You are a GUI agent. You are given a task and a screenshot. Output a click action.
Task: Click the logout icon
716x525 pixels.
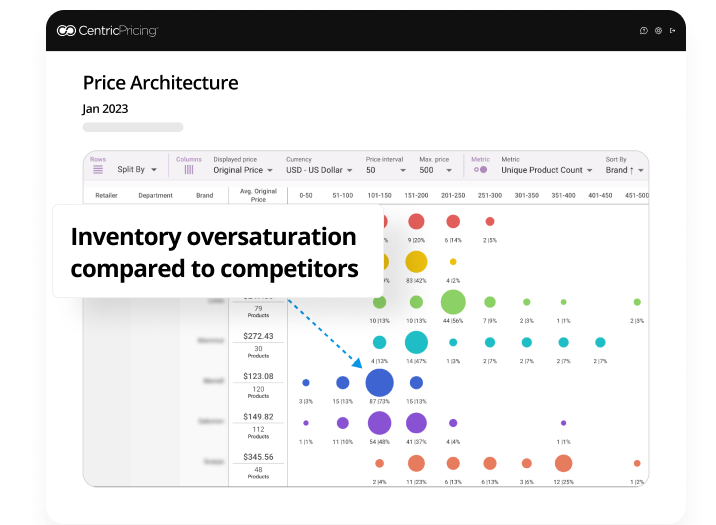pos(673,31)
